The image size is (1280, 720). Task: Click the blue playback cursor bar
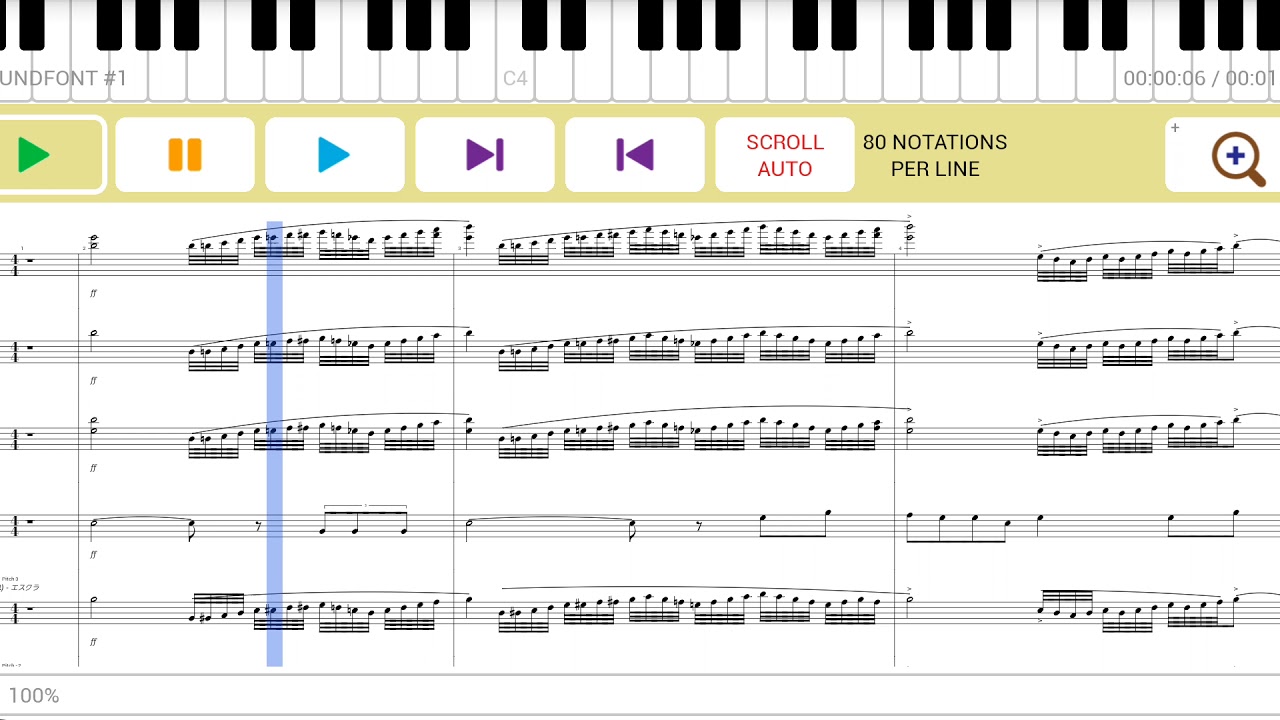274,444
